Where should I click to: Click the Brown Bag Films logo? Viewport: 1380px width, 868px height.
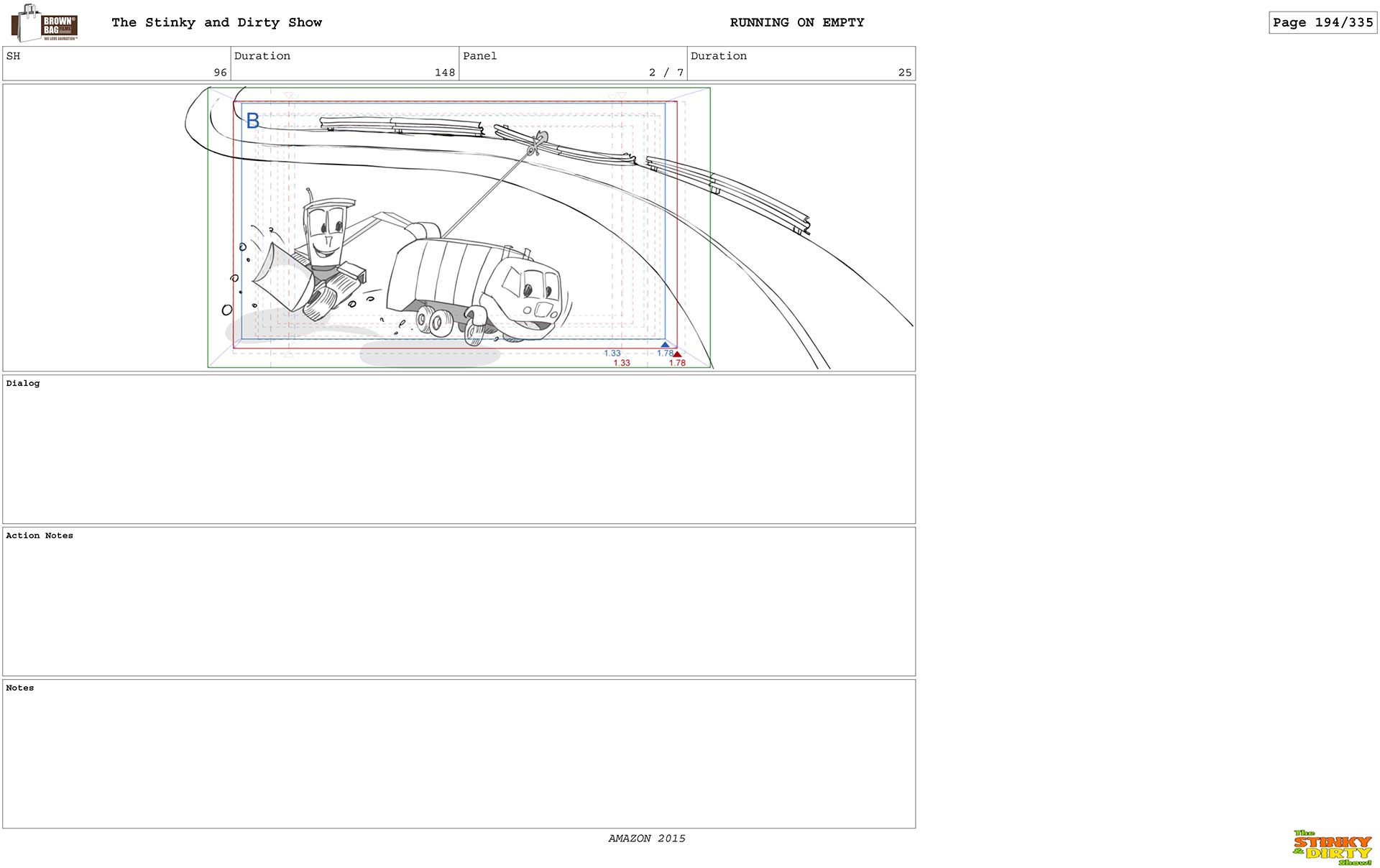click(45, 23)
